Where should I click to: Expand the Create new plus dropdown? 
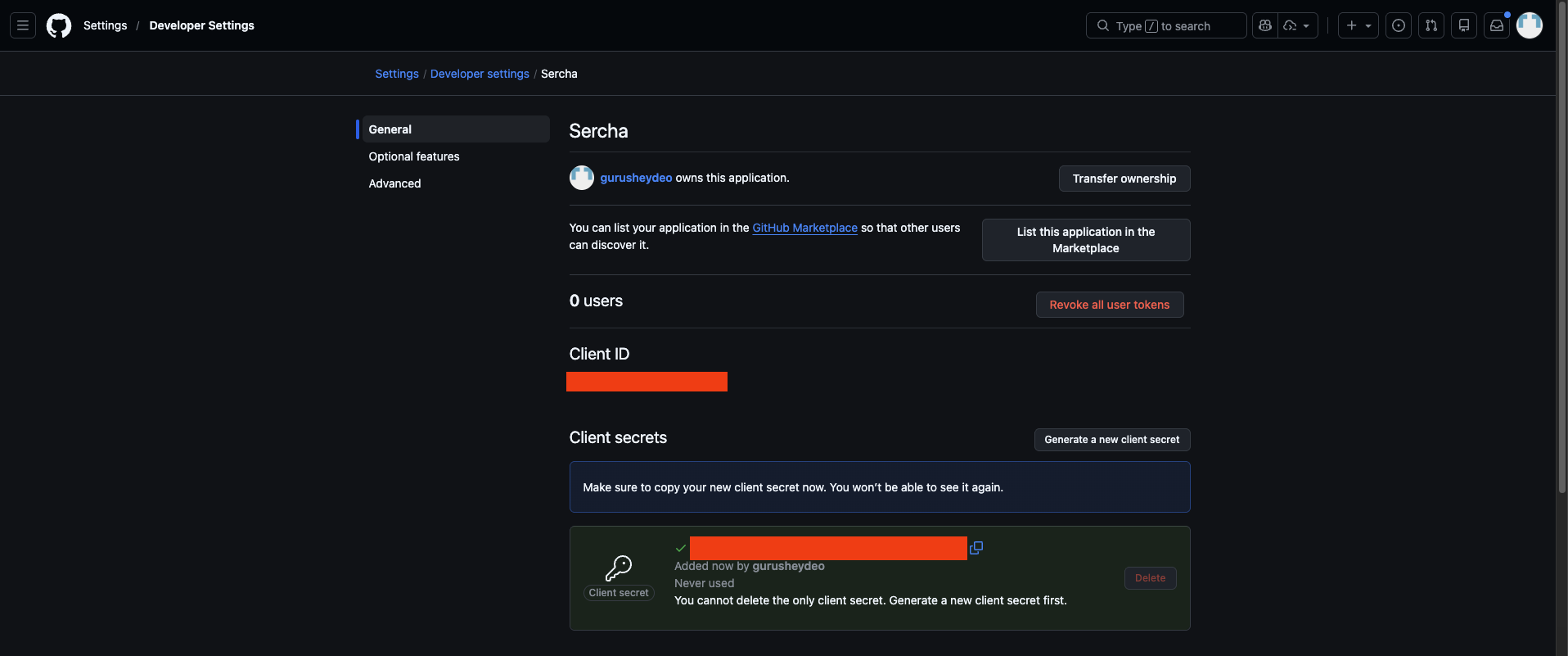[1358, 25]
